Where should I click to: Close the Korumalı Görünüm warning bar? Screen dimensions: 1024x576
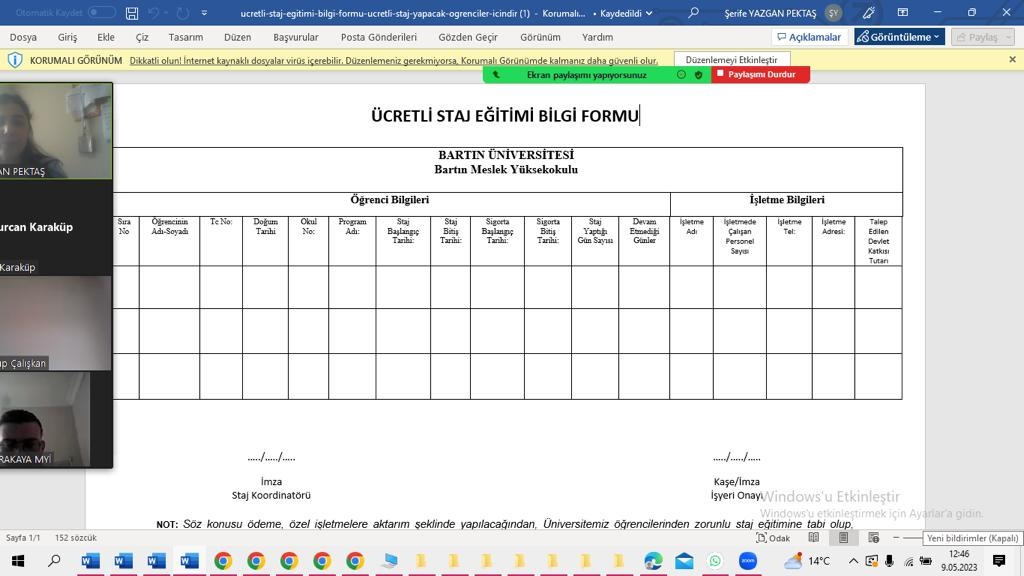tap(1012, 59)
